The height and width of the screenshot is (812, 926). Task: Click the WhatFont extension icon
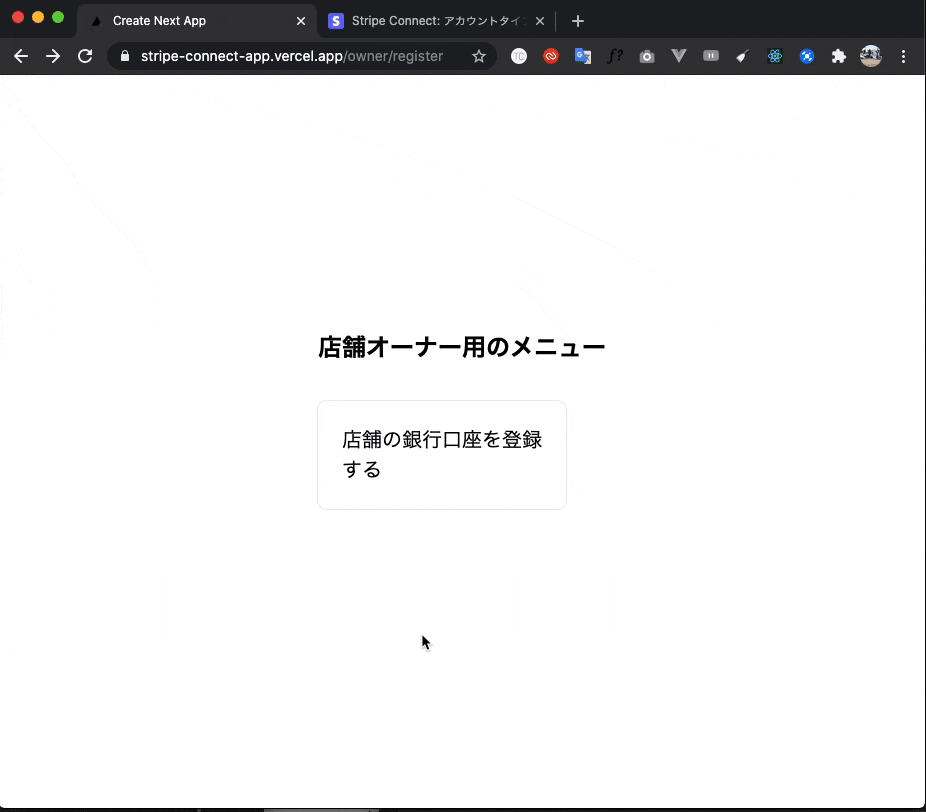(615, 56)
